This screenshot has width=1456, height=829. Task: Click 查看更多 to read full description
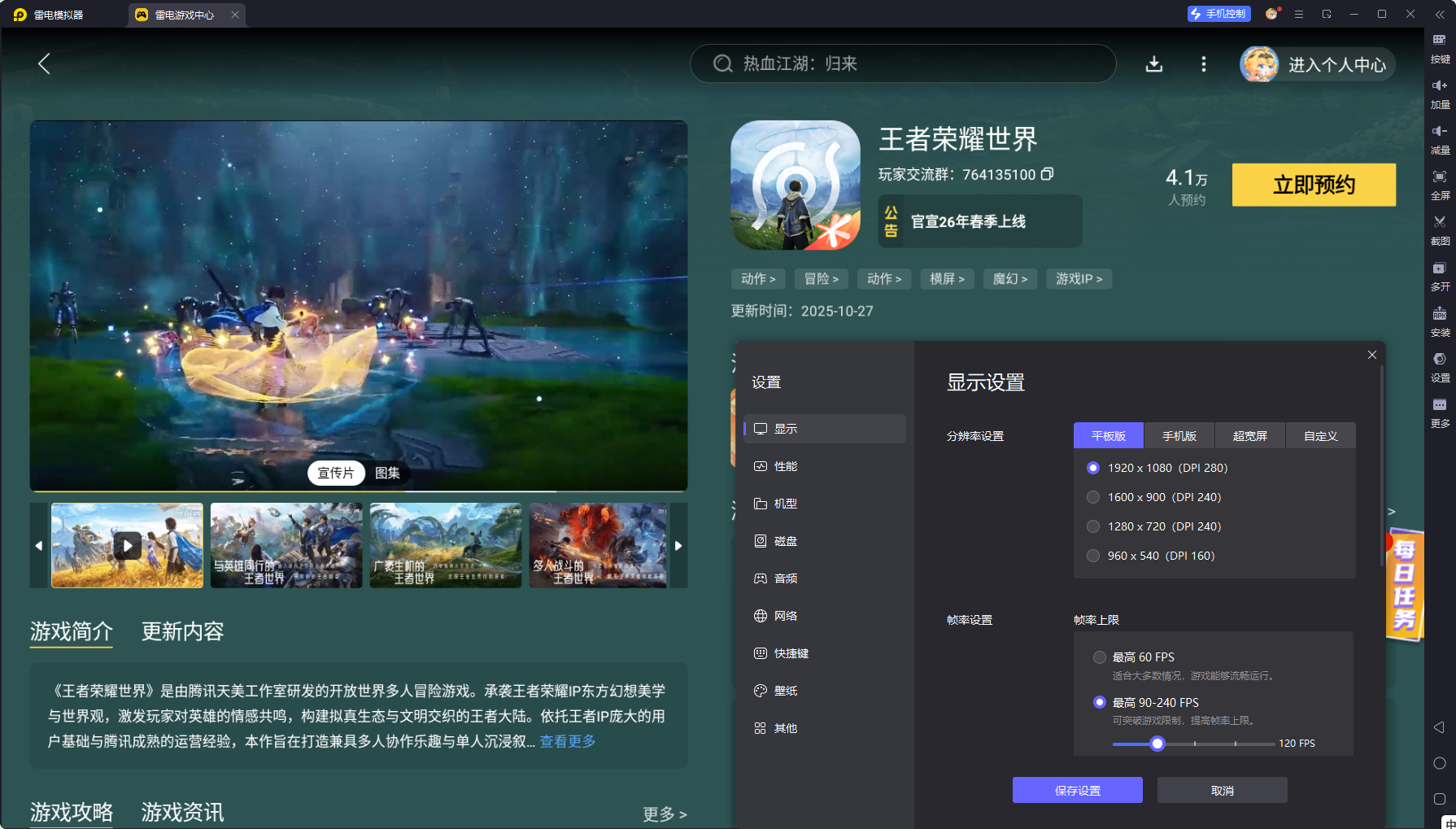point(567,741)
